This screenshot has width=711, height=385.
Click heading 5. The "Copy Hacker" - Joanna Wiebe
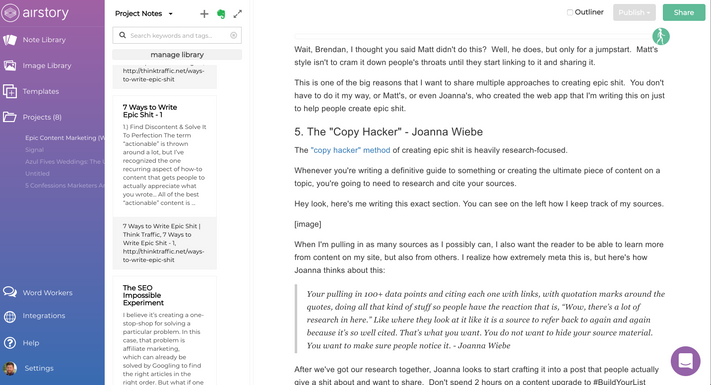(388, 132)
